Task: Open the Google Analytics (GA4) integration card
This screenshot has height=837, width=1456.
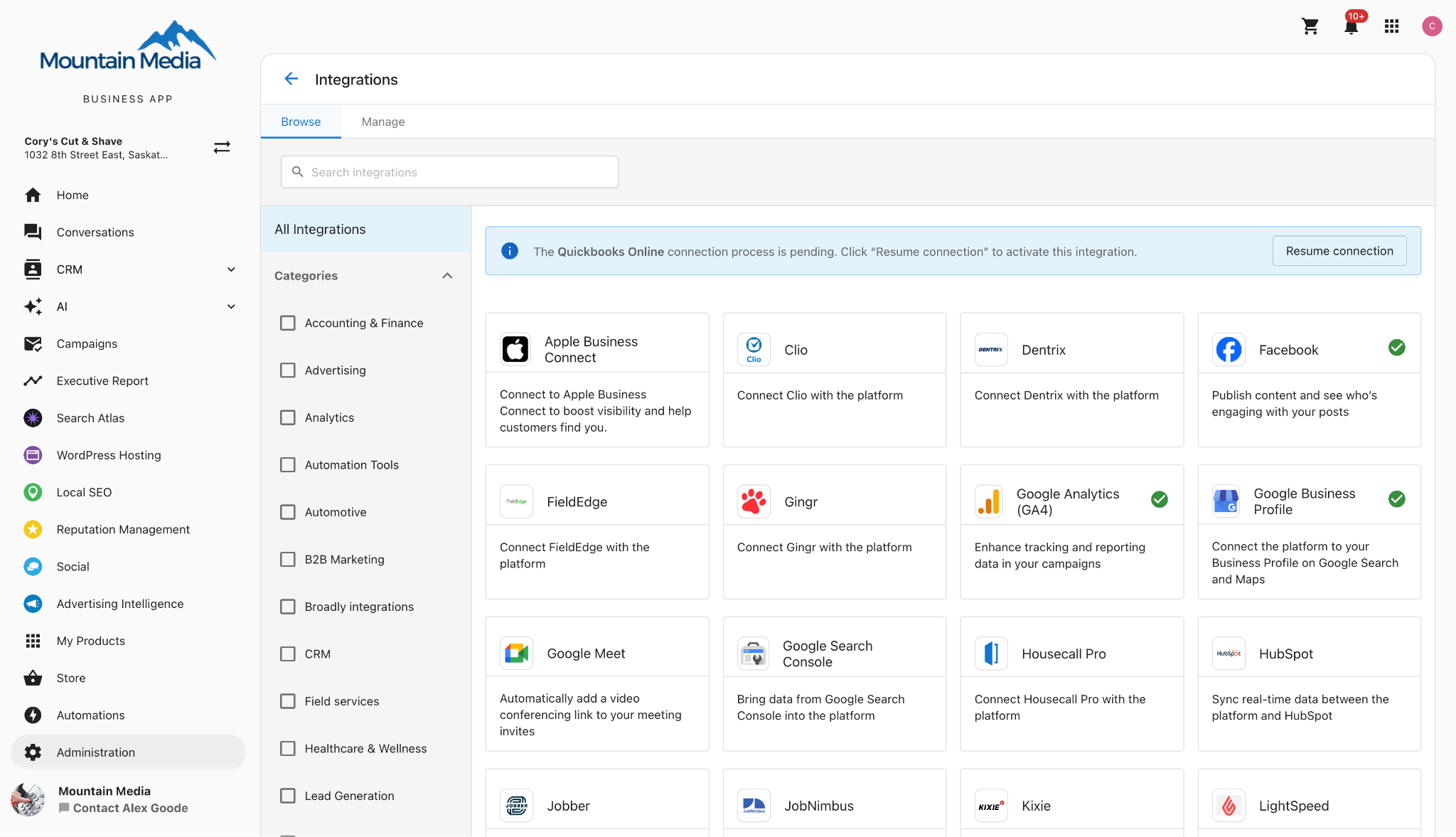Action: tap(1071, 532)
